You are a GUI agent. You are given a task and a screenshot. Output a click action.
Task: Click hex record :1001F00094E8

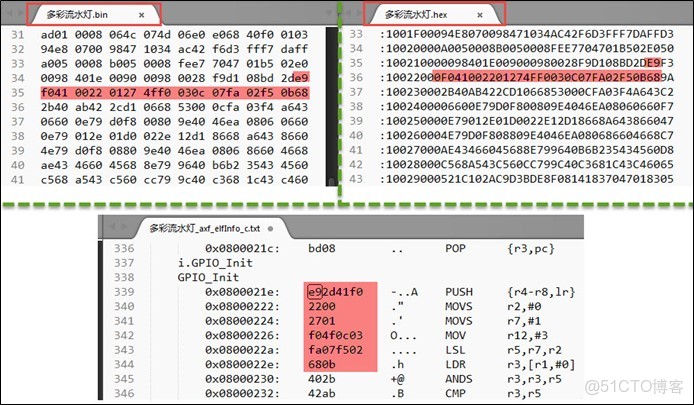tap(527, 34)
